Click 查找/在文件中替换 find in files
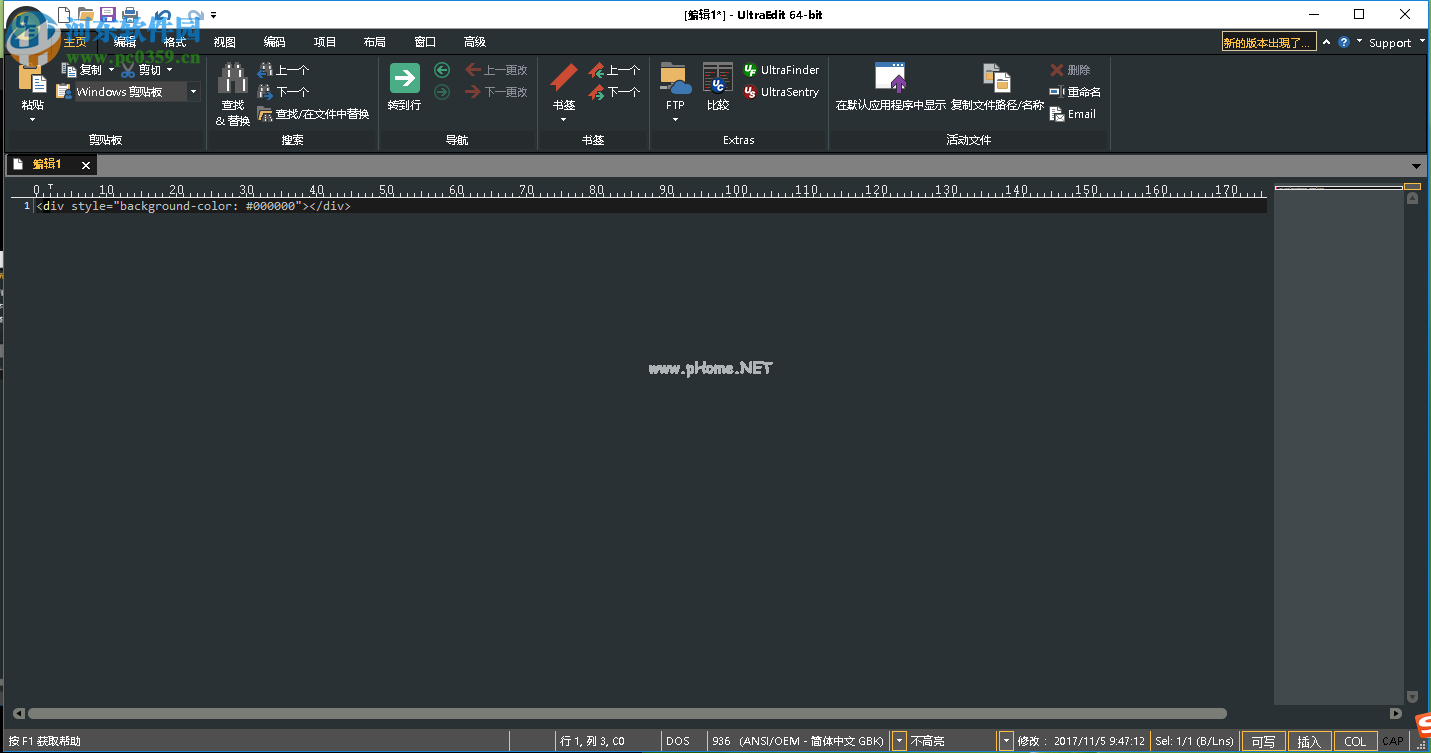 click(x=313, y=114)
